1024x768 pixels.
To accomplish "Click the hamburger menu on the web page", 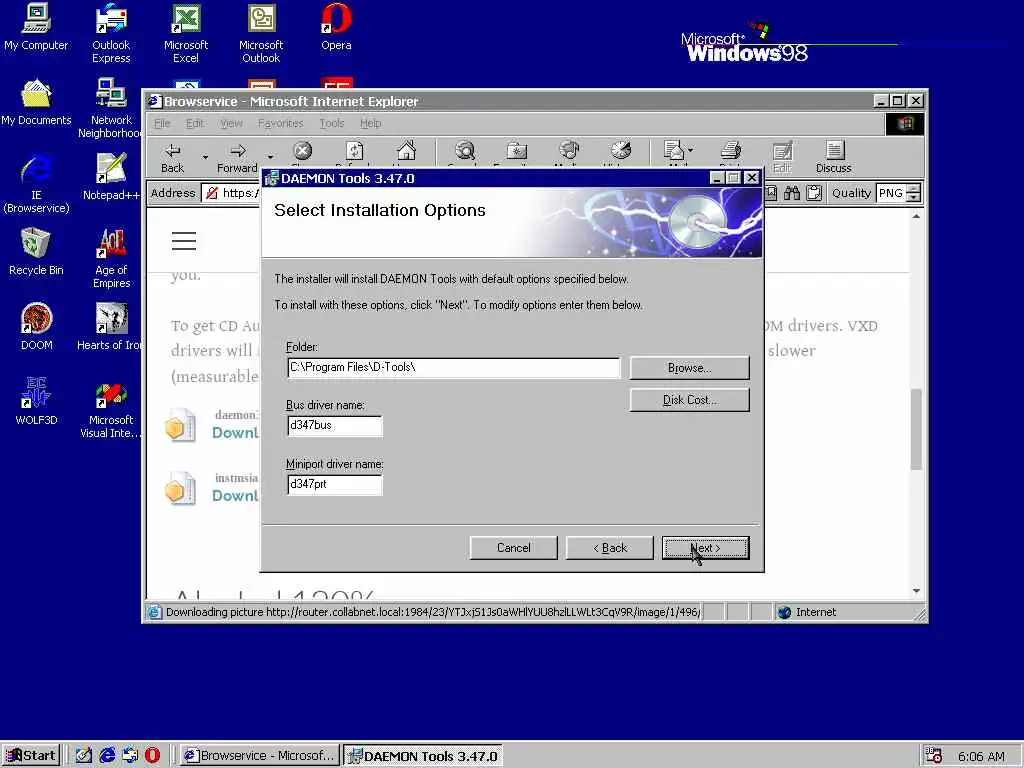I will pyautogui.click(x=184, y=241).
